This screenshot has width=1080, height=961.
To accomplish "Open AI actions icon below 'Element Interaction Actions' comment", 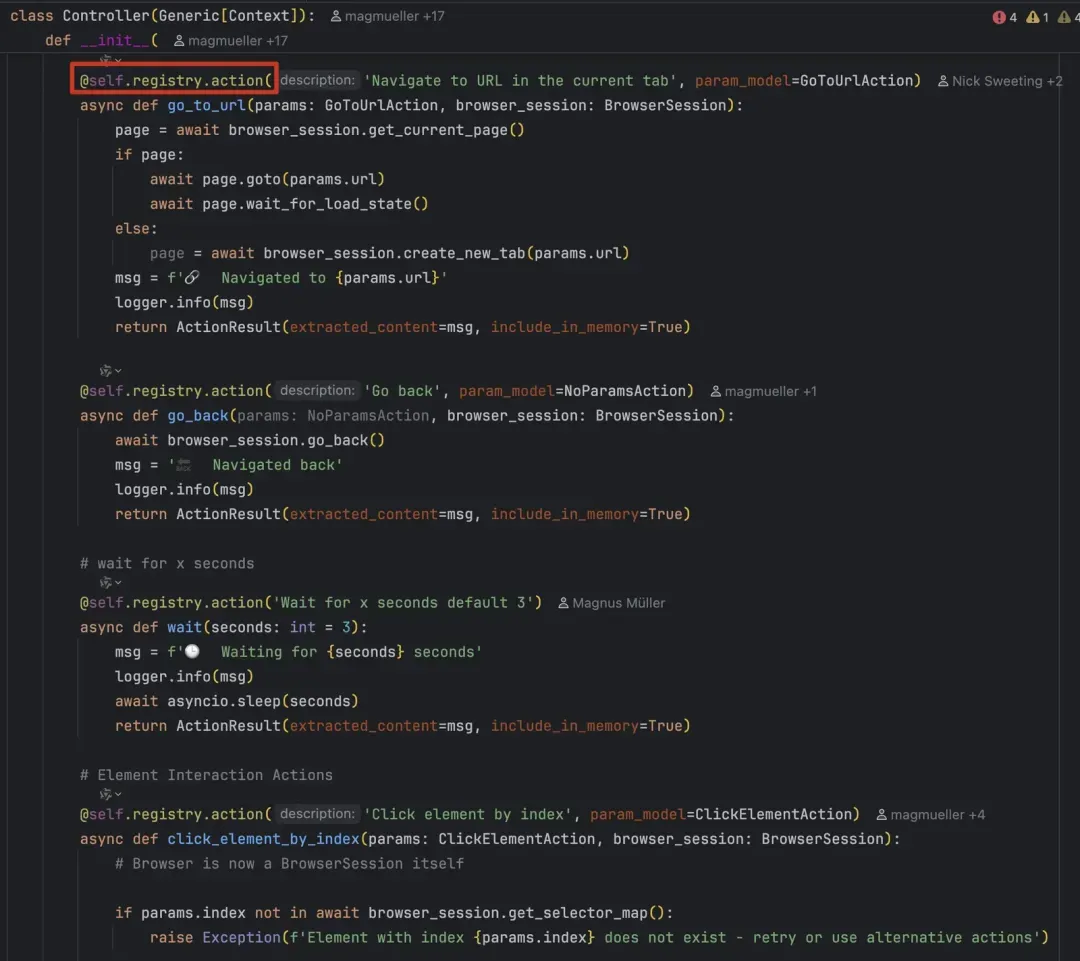I will [x=110, y=794].
